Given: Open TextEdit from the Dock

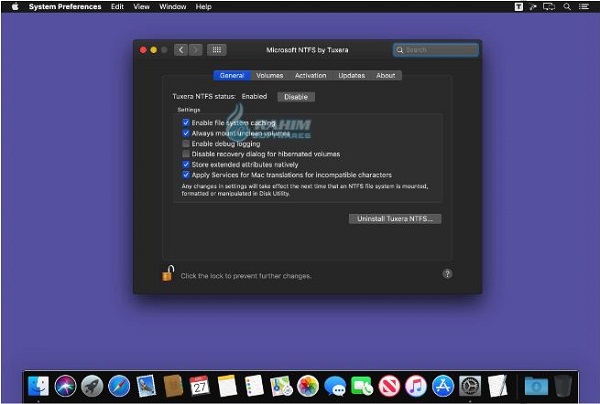Looking at the screenshot, I should click(x=497, y=386).
